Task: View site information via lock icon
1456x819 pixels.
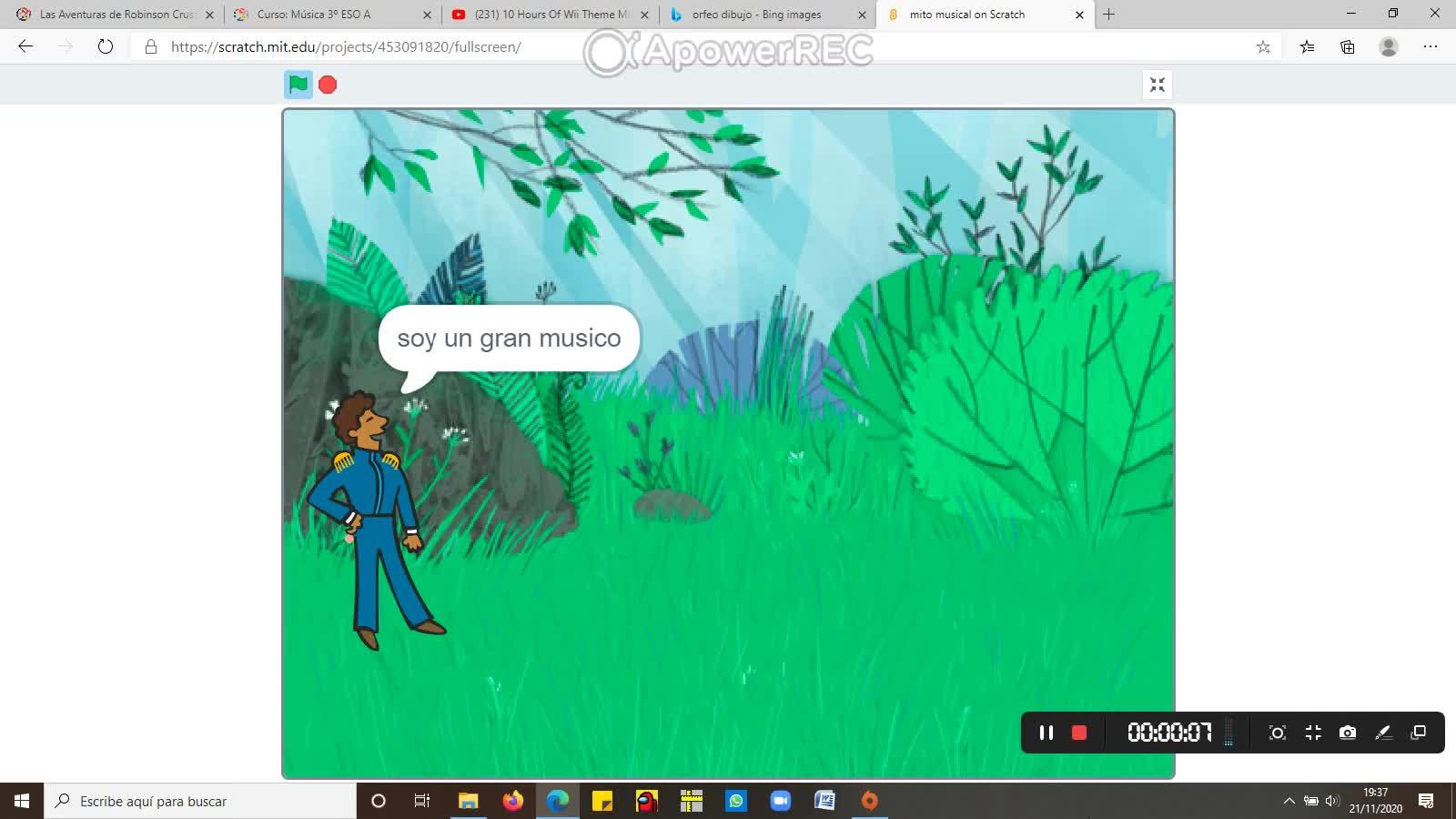Action: (x=151, y=46)
